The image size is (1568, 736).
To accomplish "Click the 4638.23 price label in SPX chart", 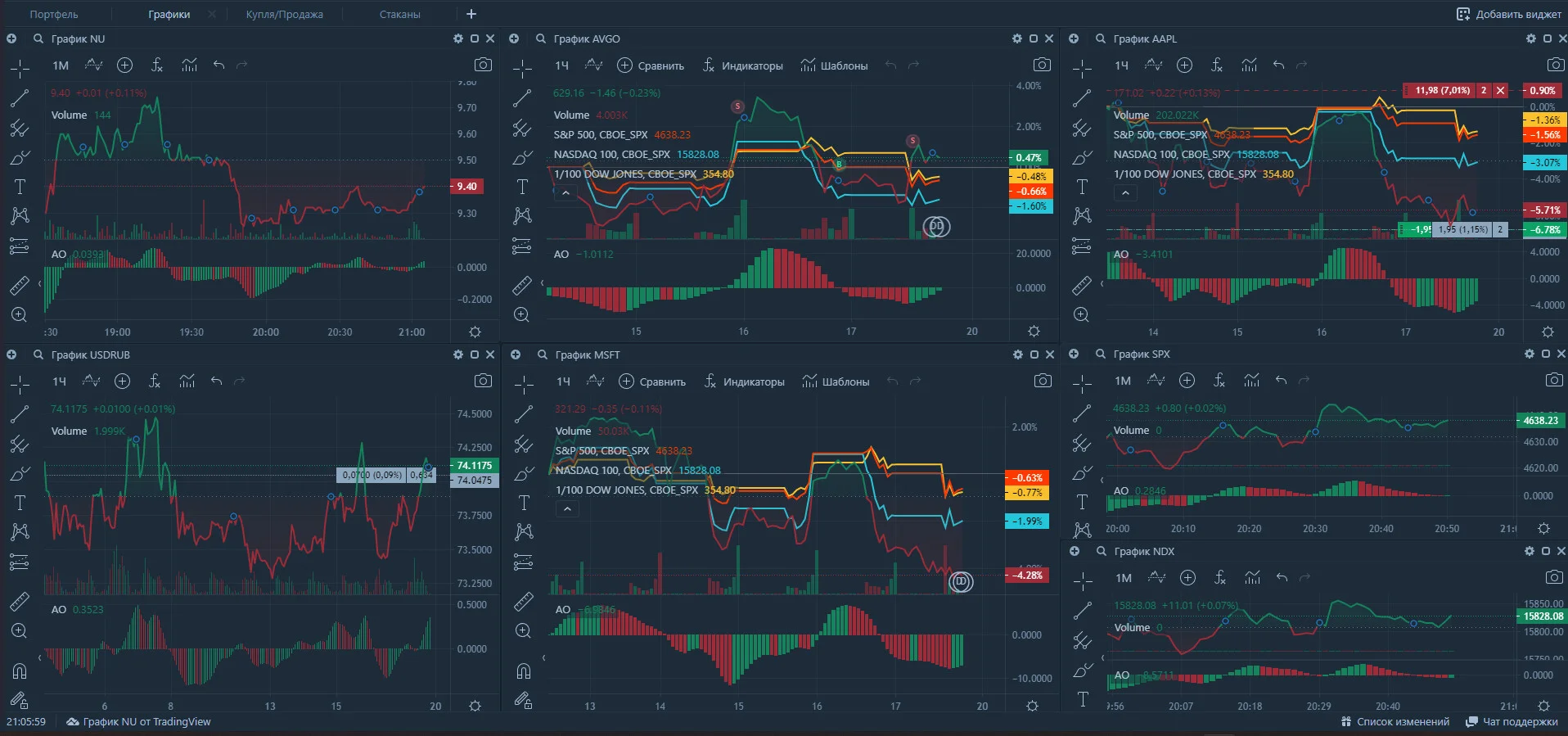I will point(1540,421).
